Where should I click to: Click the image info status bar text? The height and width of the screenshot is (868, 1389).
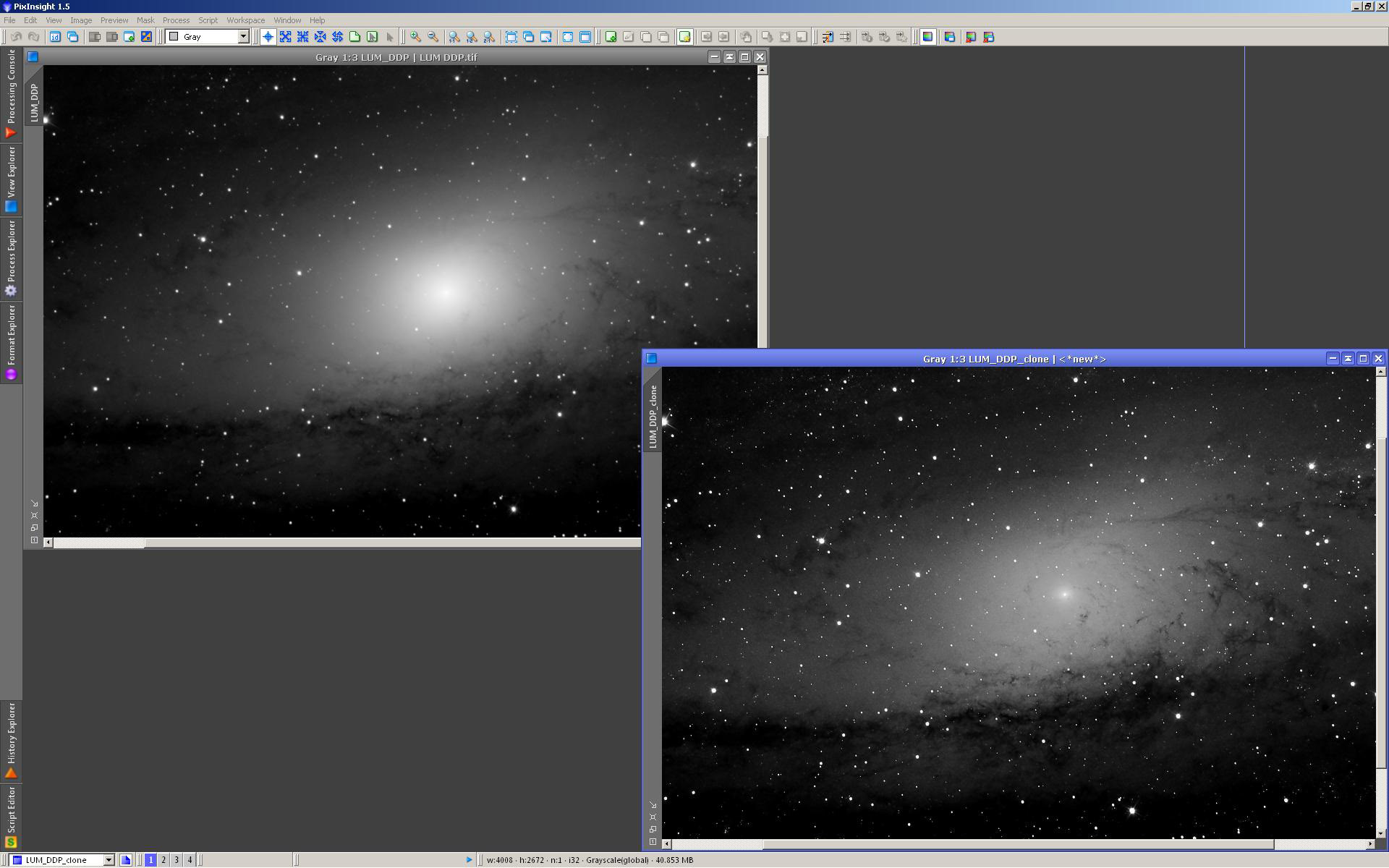(x=590, y=860)
